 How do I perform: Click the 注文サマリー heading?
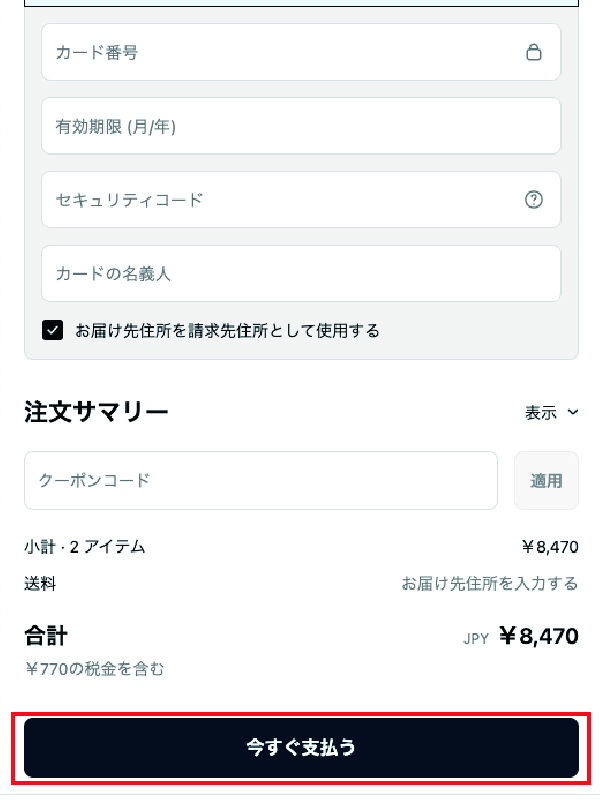pos(96,412)
